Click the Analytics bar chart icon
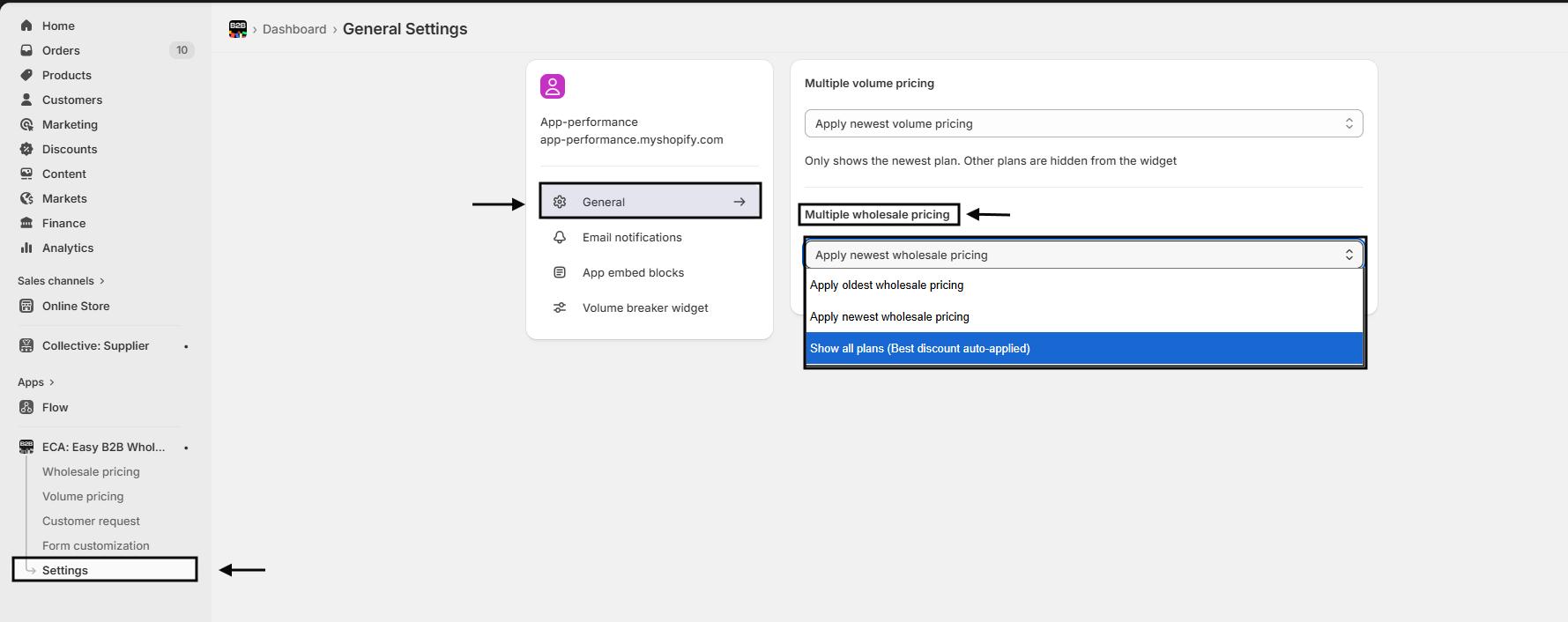 point(26,248)
